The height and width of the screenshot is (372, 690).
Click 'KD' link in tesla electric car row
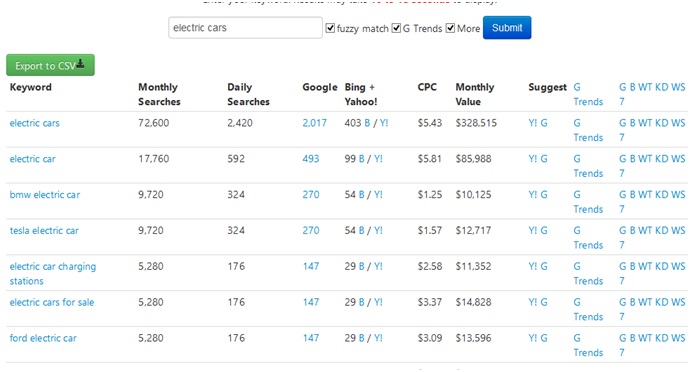coord(661,230)
